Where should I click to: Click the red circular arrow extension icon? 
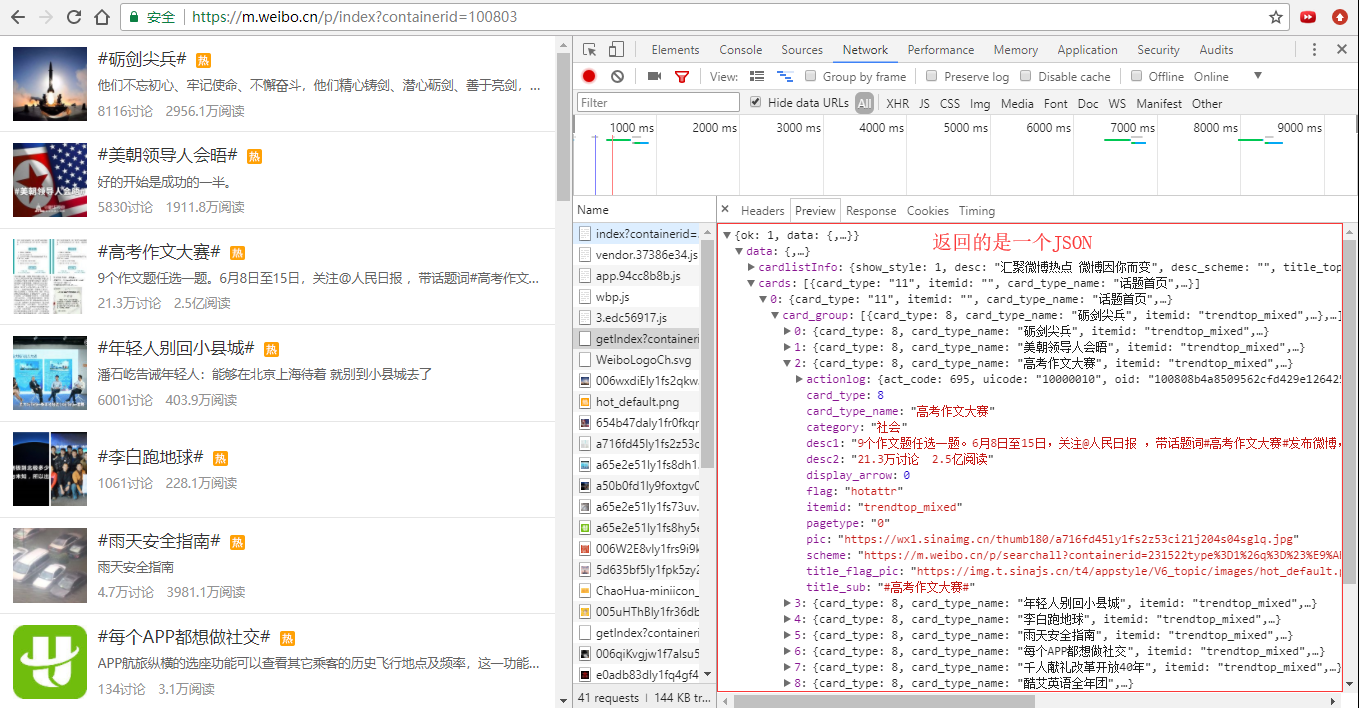[1339, 17]
